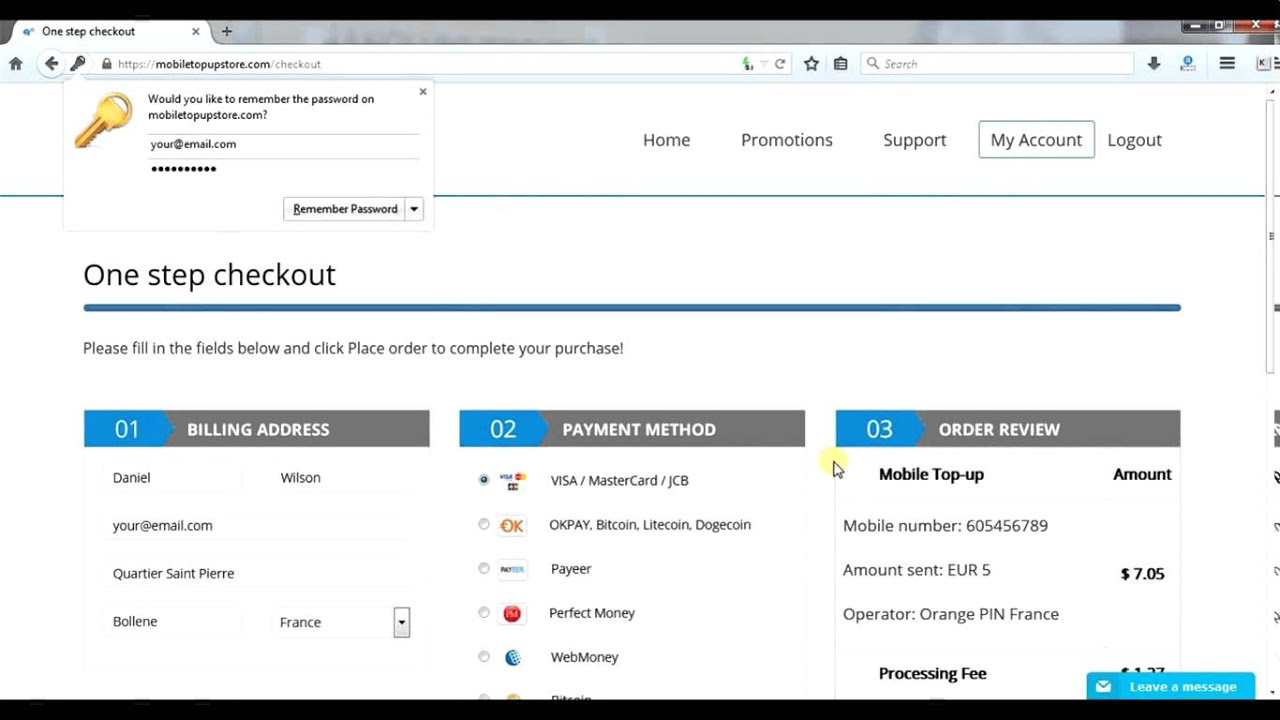Click the Perfect Money logo icon
This screenshot has height=720, width=1280.
pos(512,613)
